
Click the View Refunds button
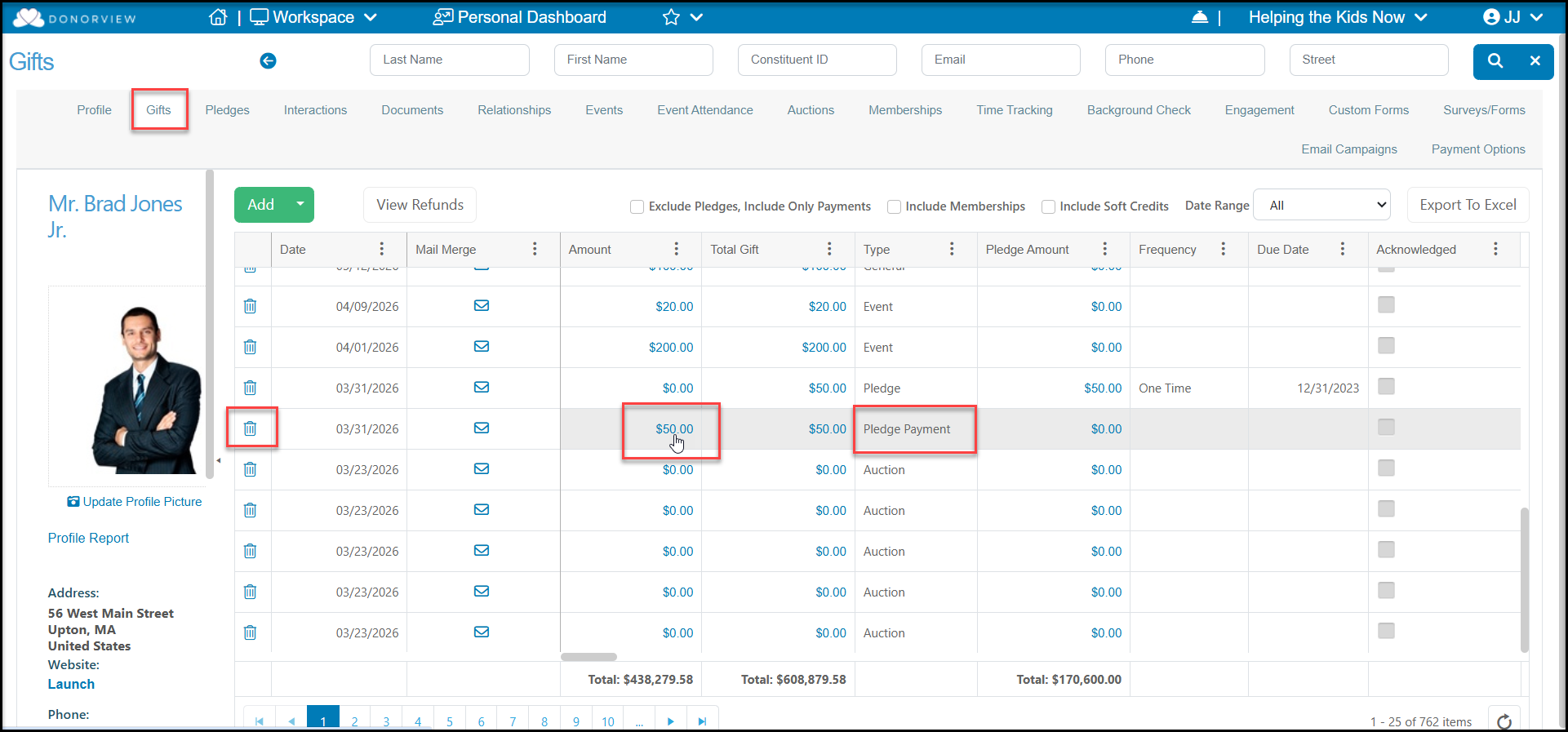(x=420, y=205)
